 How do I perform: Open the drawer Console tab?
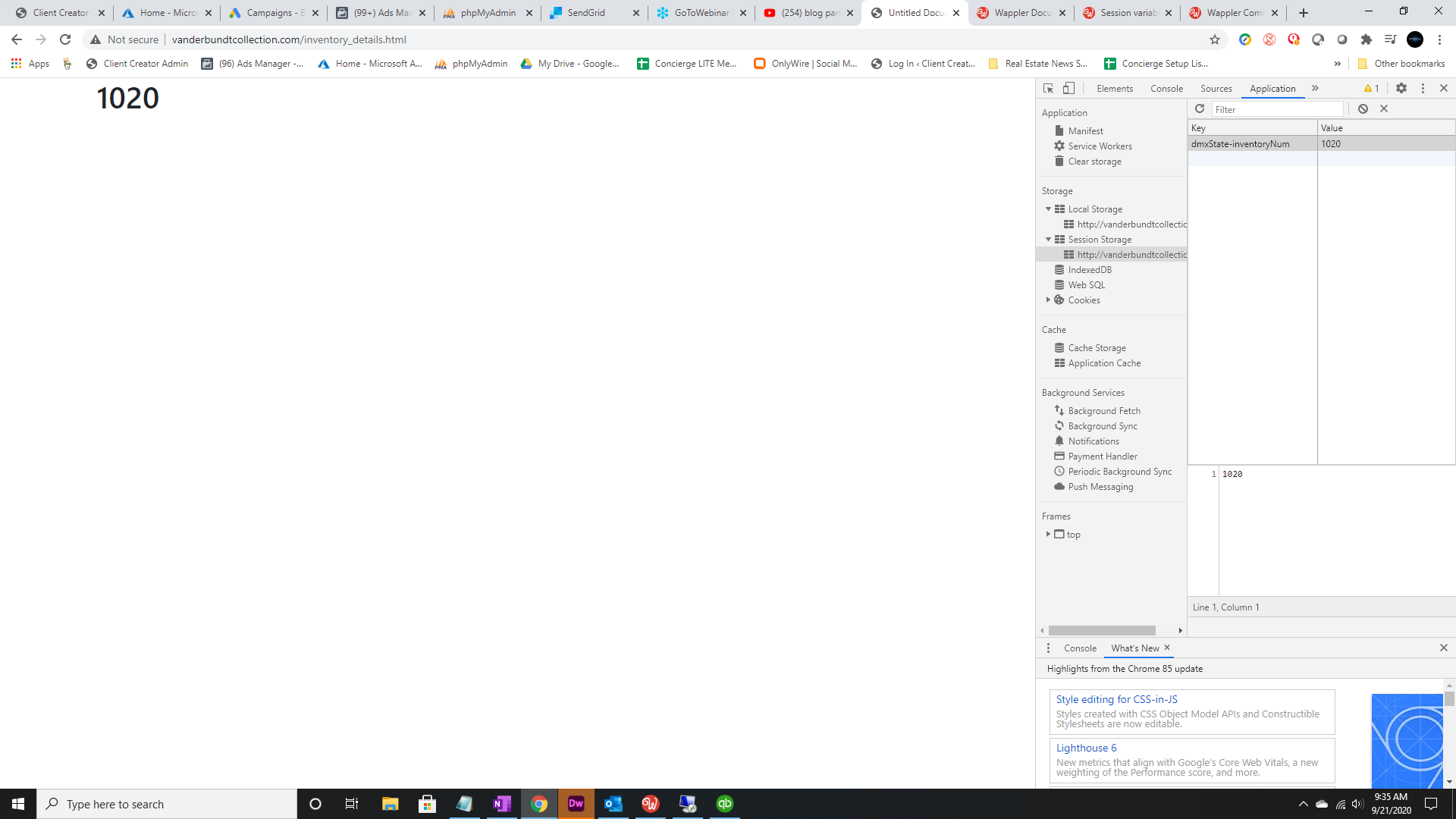pos(1080,648)
